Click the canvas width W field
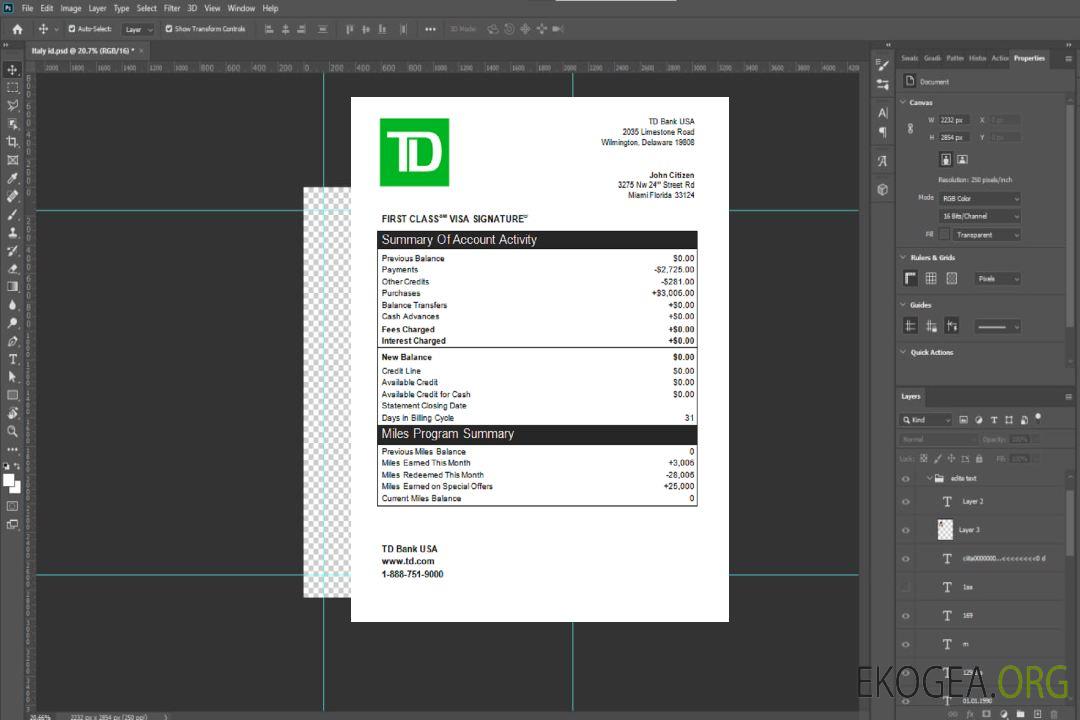This screenshot has height=720, width=1080. pyautogui.click(x=954, y=120)
